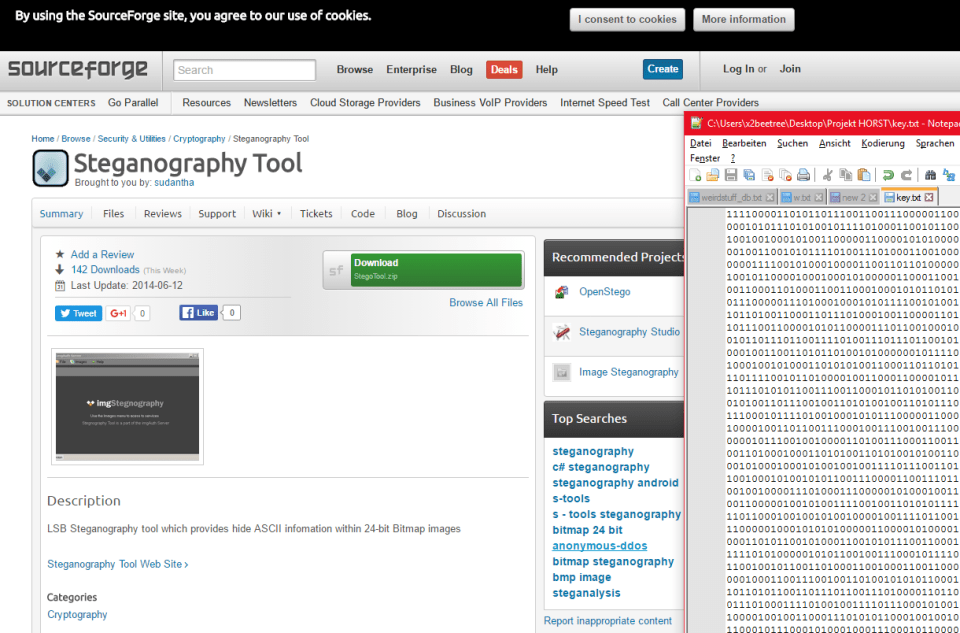960x633 pixels.
Task: Open the Reviews tab
Action: coord(163,214)
